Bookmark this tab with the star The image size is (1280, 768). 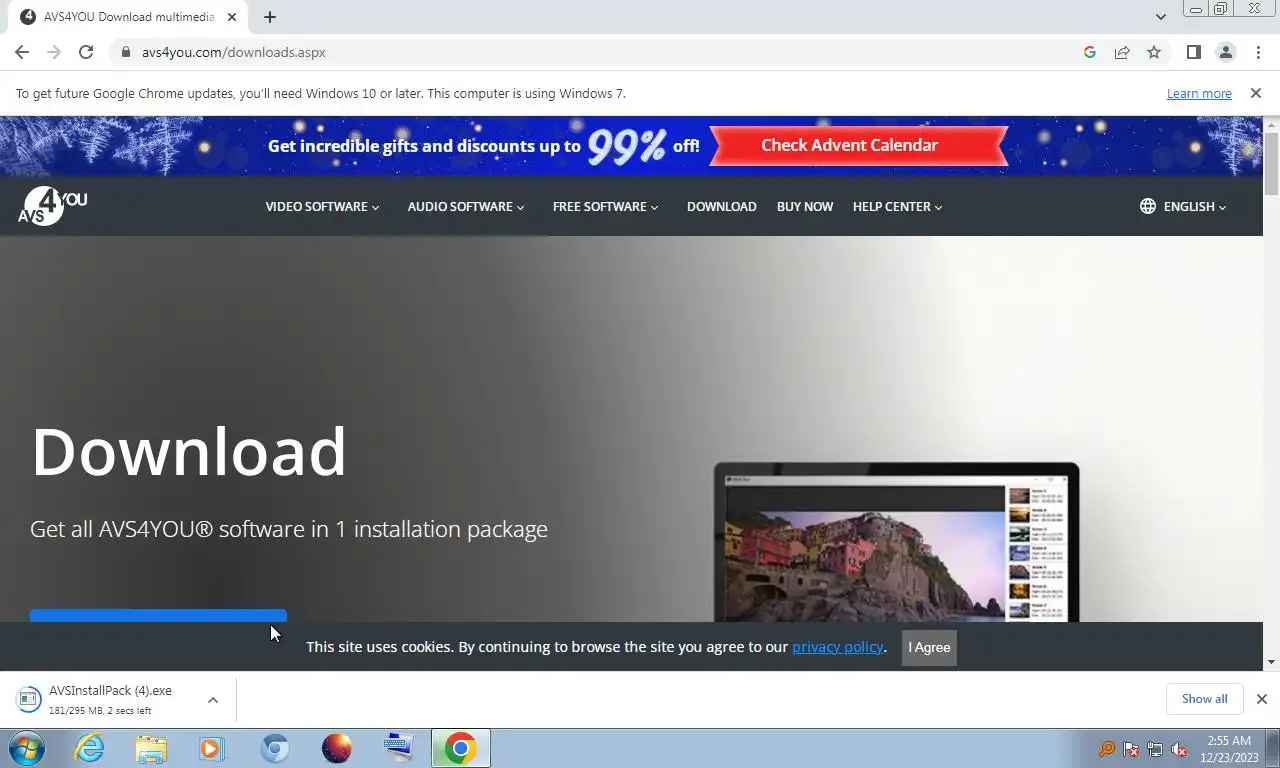(1154, 52)
